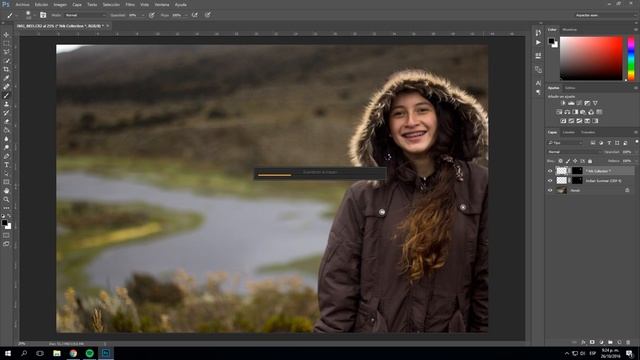The height and width of the screenshot is (360, 640).
Task: Toggle lock all padlock in Layers
Action: (590, 161)
